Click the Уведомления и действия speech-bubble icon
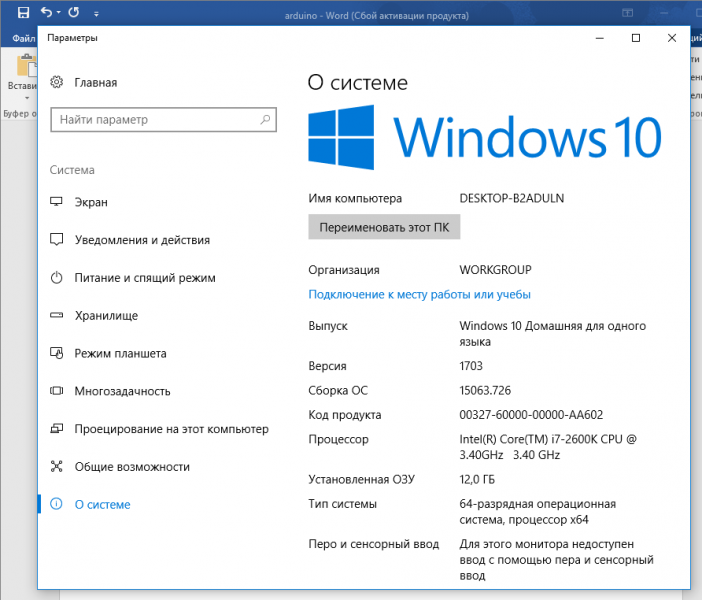702x600 pixels. coord(56,240)
